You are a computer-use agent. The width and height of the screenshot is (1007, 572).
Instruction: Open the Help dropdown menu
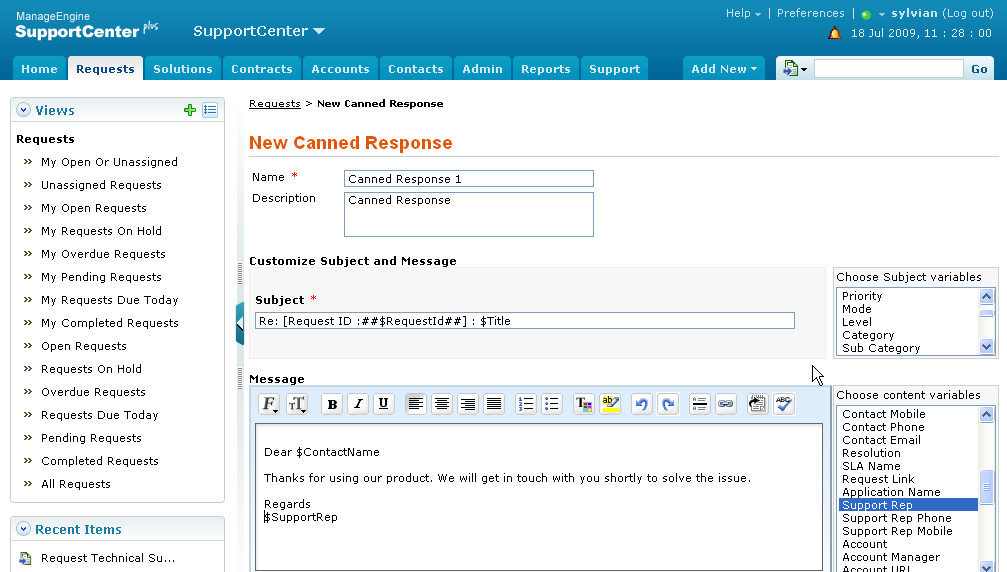point(743,13)
